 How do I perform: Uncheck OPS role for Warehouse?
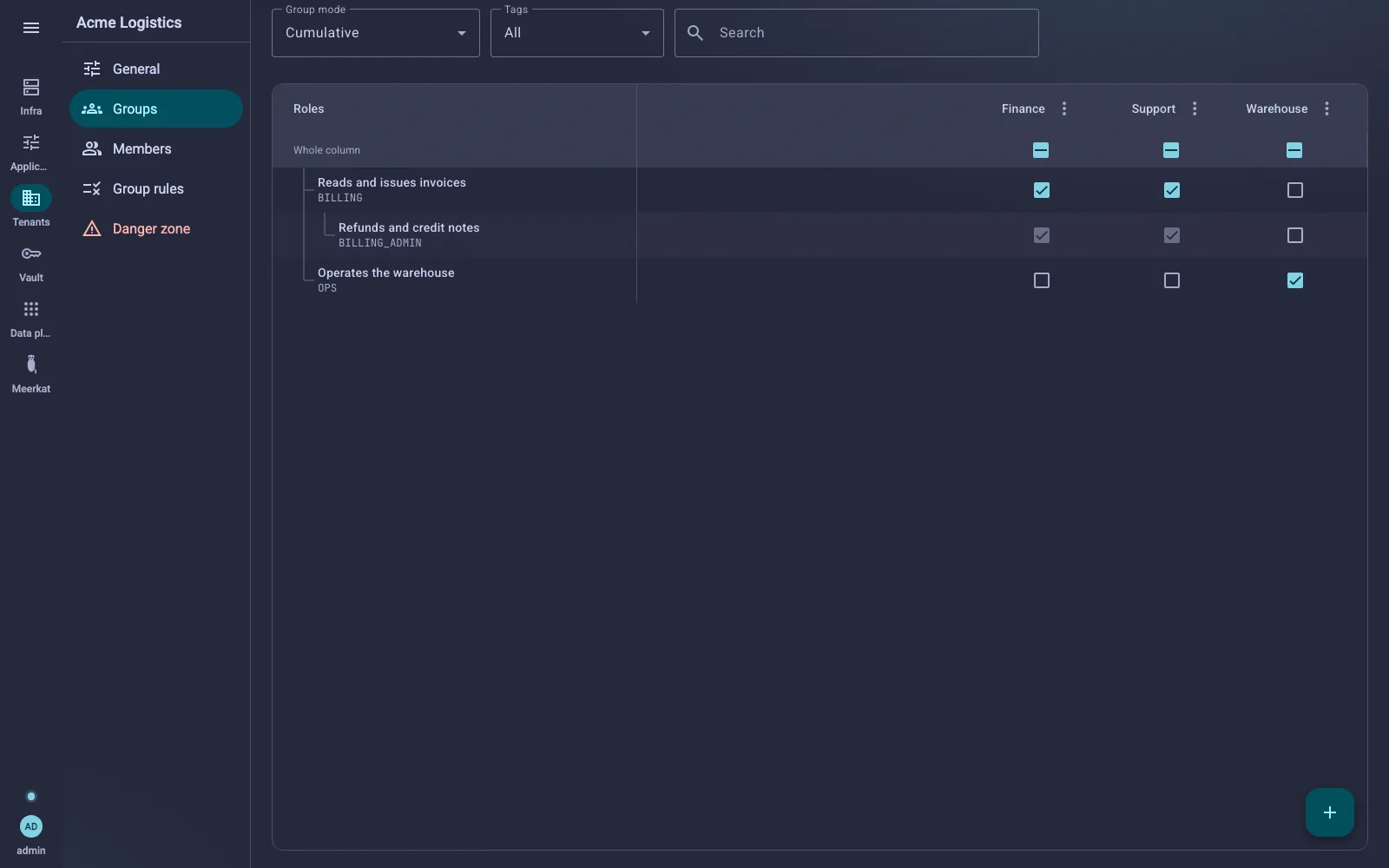tap(1295, 280)
